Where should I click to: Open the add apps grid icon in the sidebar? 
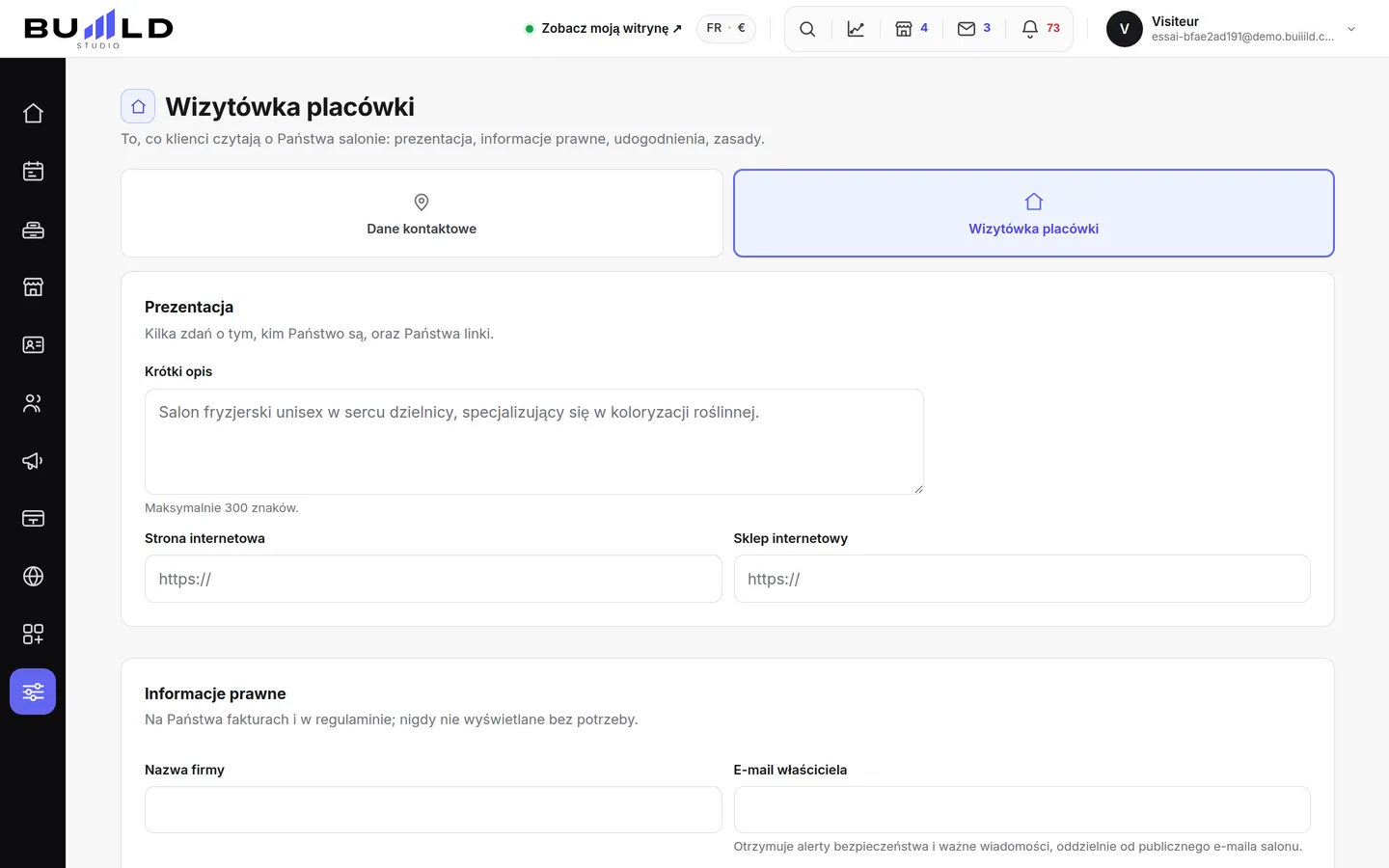click(33, 635)
